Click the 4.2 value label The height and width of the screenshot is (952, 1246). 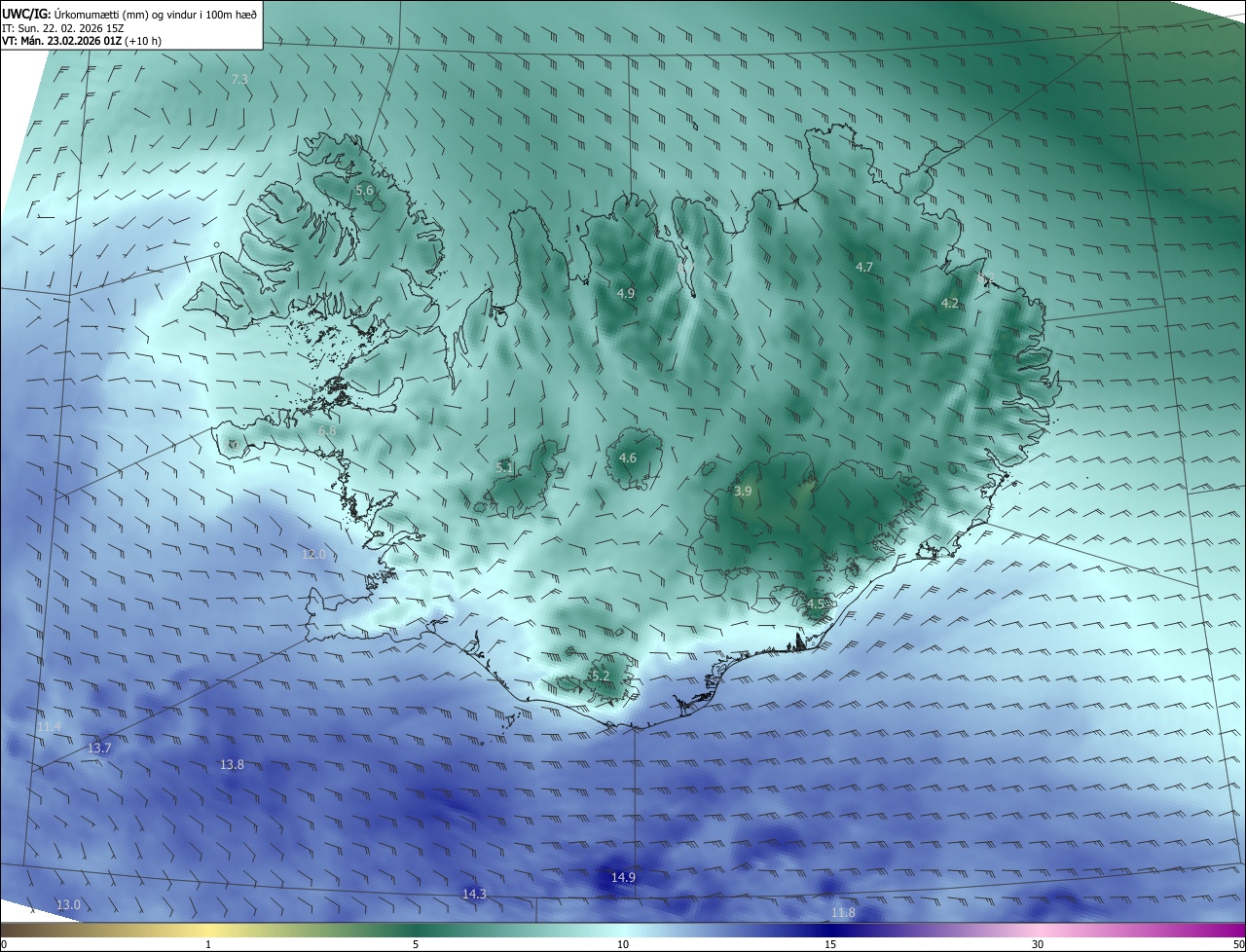tap(949, 304)
